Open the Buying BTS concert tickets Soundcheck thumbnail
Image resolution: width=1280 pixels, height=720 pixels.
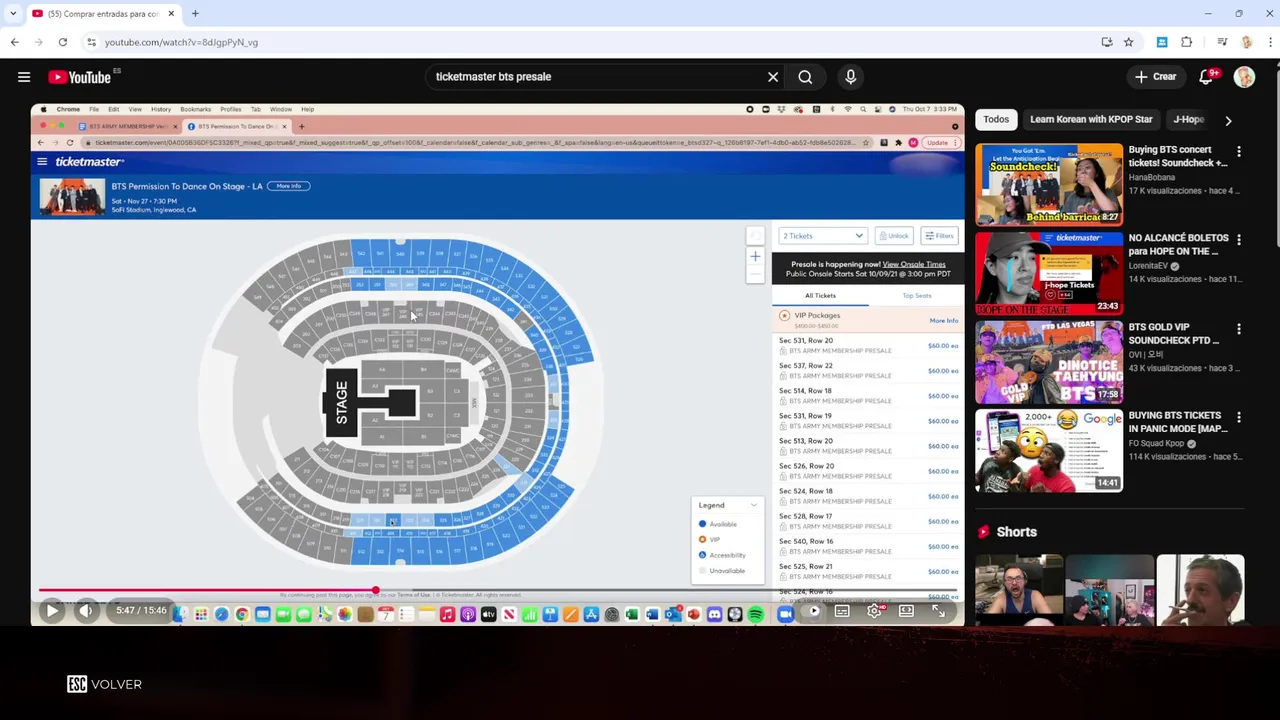(x=1049, y=185)
